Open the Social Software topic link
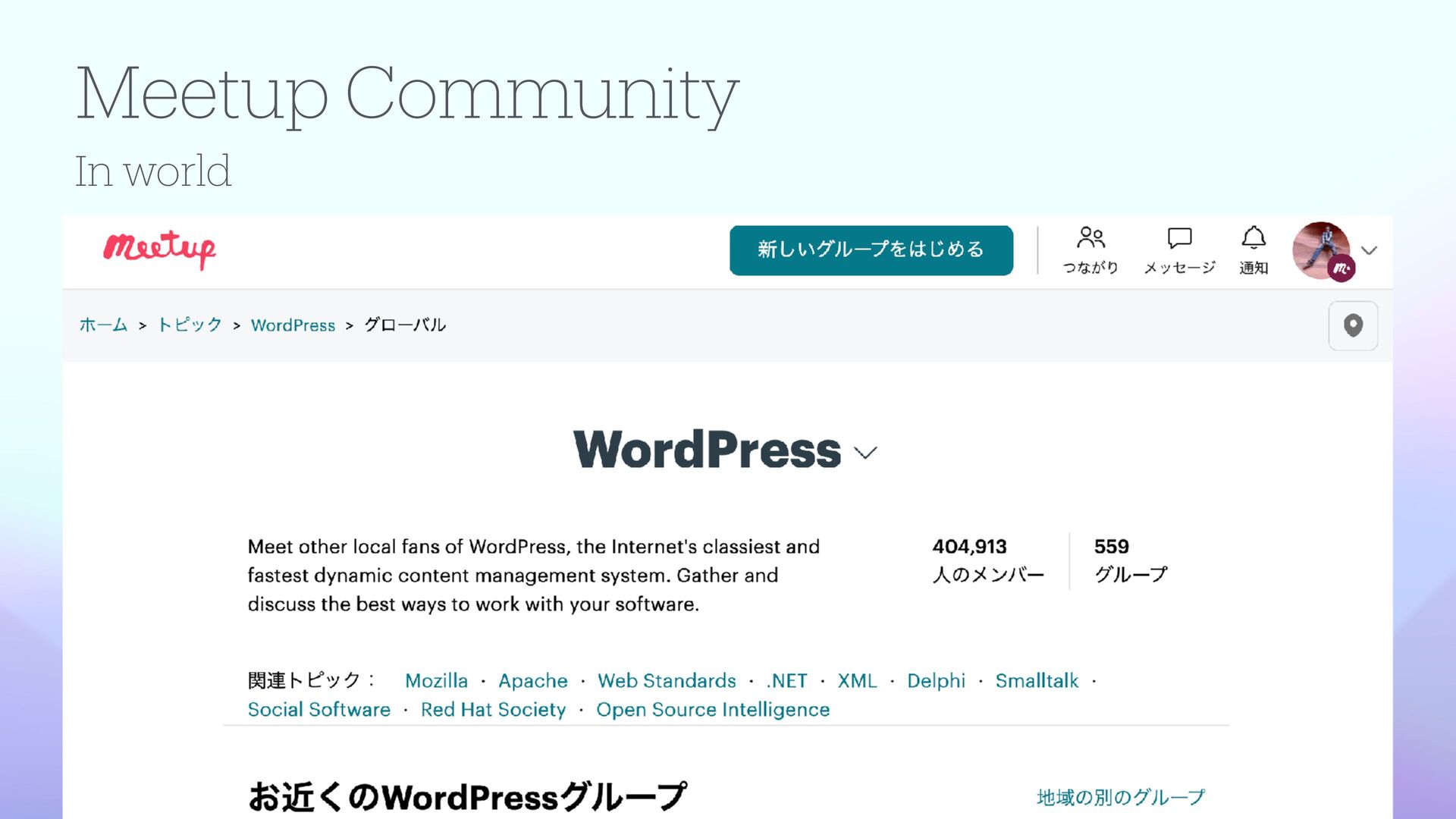The image size is (1456, 819). click(x=319, y=710)
